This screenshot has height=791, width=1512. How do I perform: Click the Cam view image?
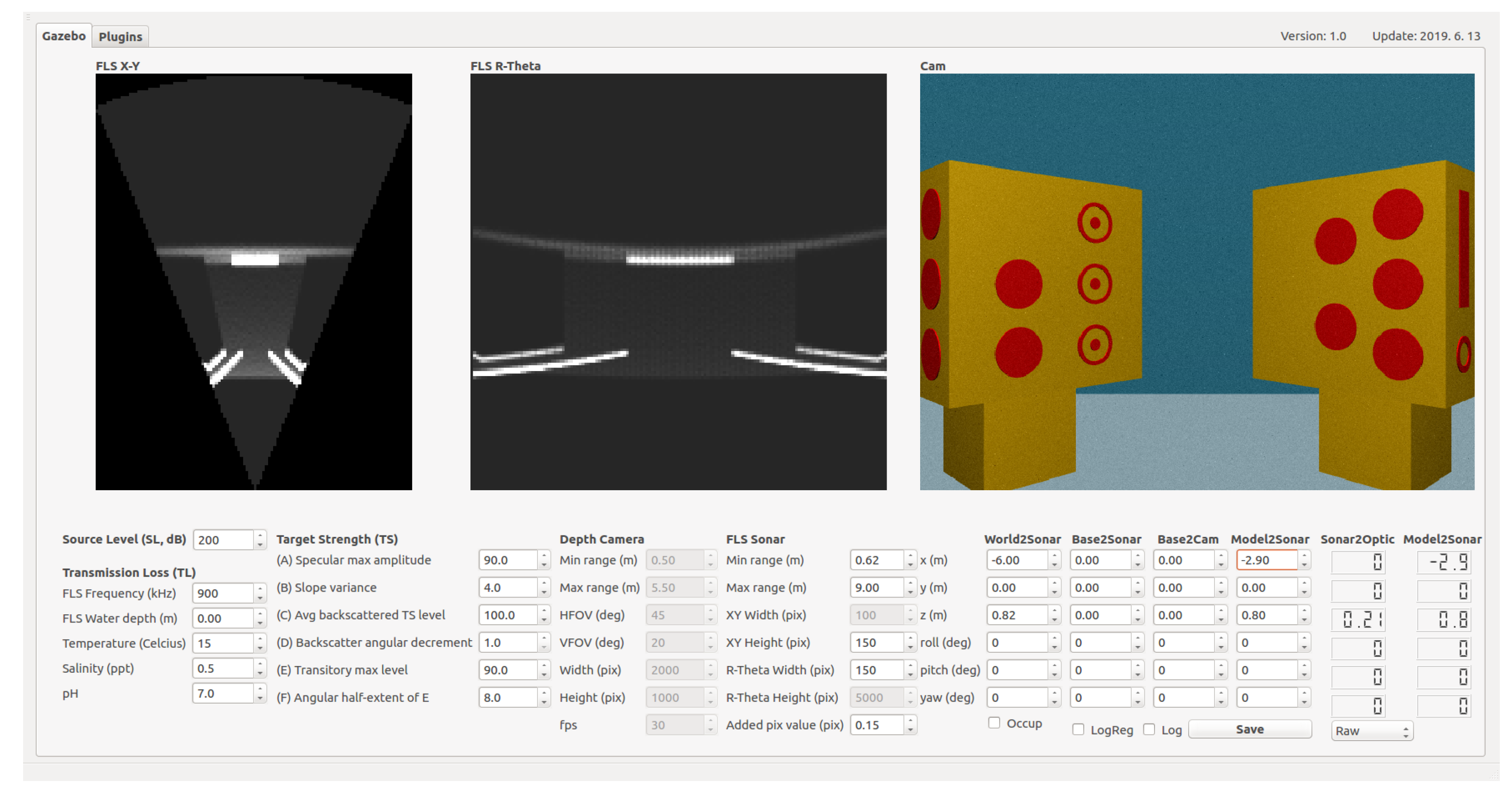[x=1197, y=282]
